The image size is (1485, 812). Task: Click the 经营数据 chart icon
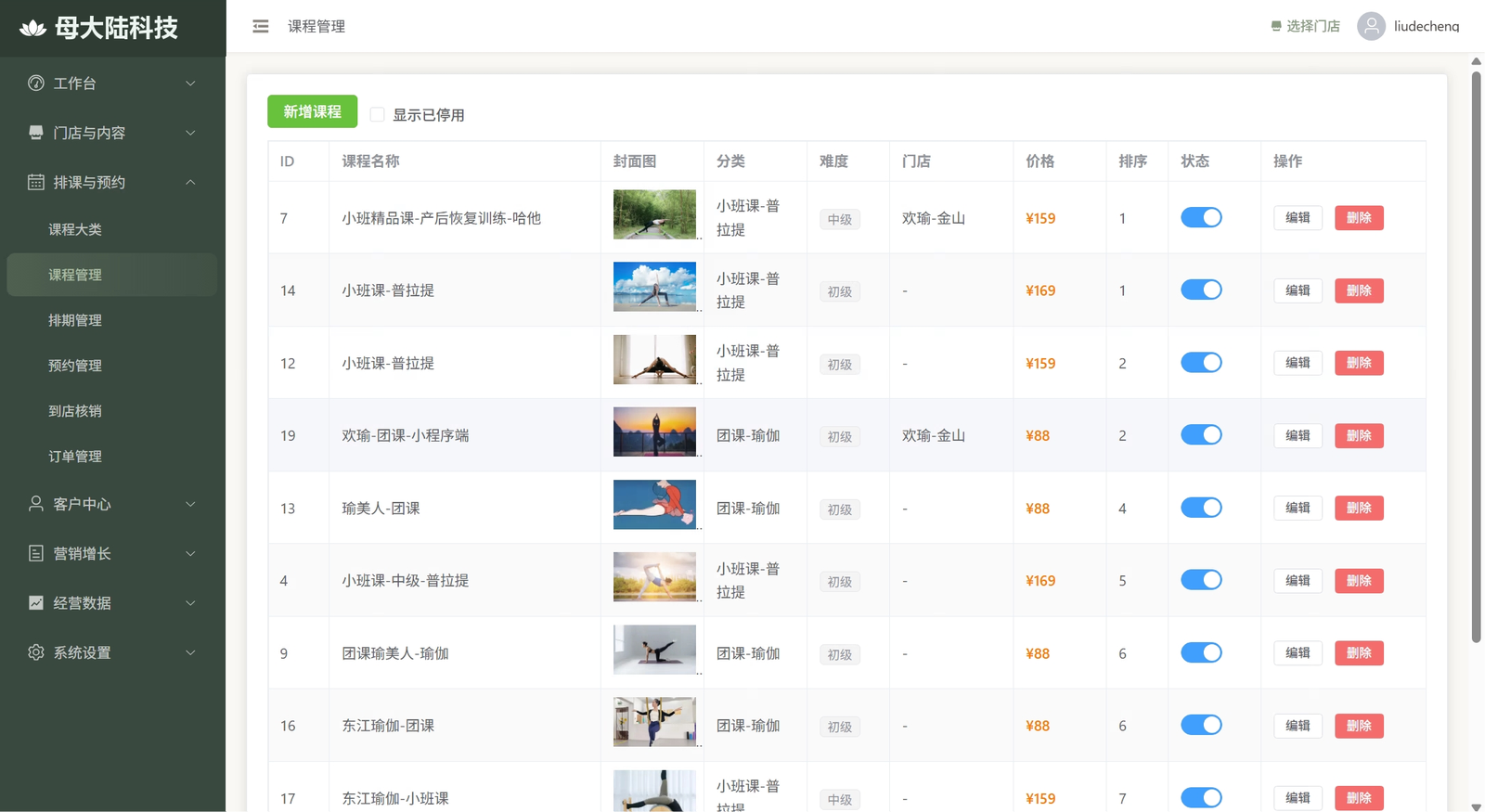tap(36, 602)
